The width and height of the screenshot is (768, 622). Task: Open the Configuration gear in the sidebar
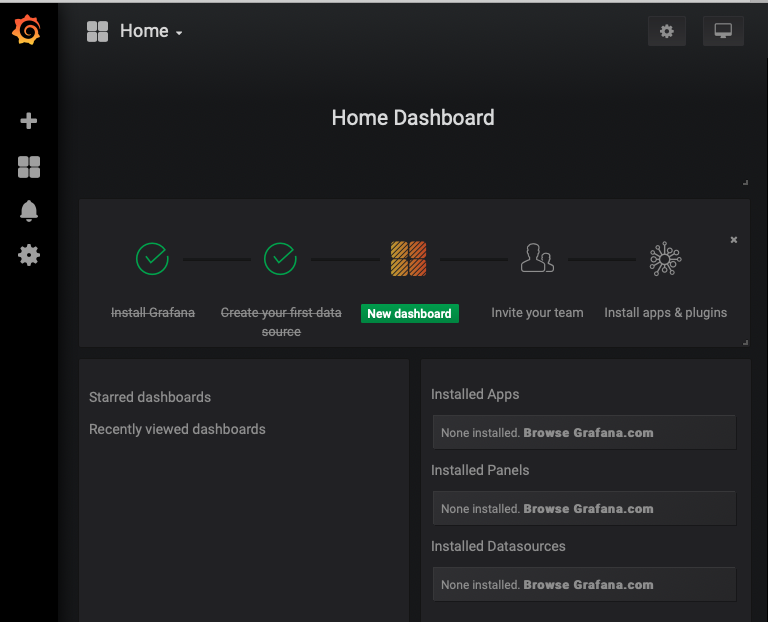[x=29, y=255]
